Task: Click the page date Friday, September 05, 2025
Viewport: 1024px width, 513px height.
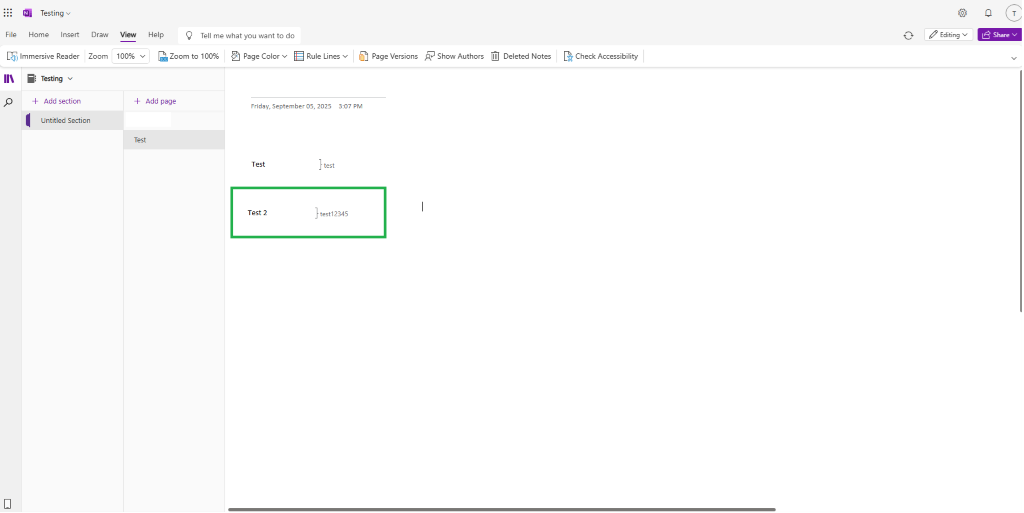Action: 291,106
